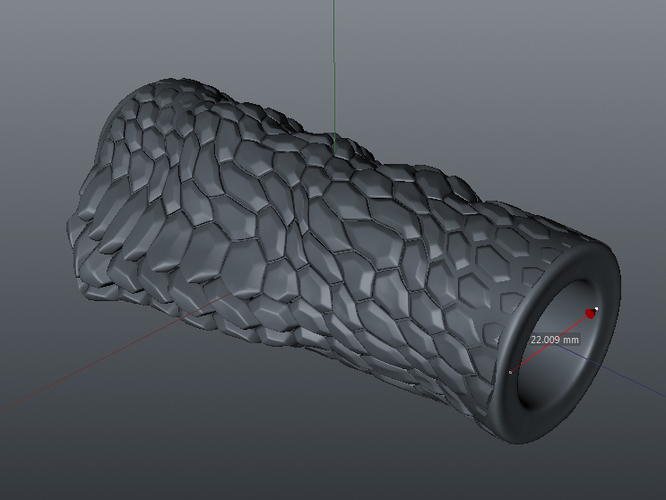Image resolution: width=666 pixels, height=500 pixels.
Task: Select the white measurement start point on the rim
Action: tap(510, 373)
